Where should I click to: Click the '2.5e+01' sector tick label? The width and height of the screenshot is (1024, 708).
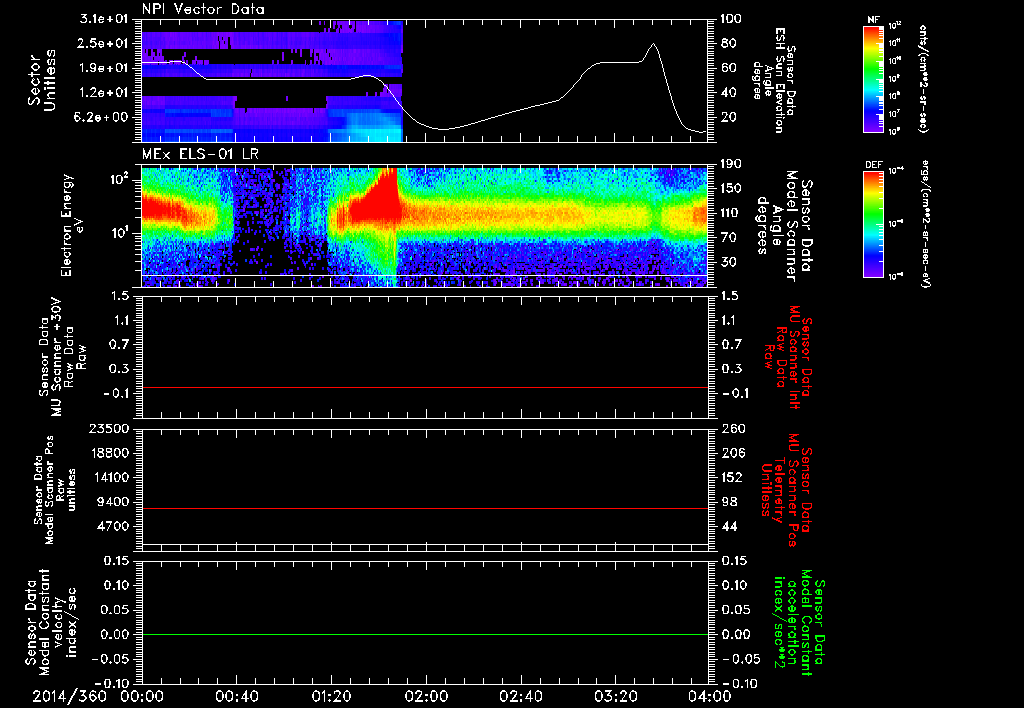click(104, 43)
